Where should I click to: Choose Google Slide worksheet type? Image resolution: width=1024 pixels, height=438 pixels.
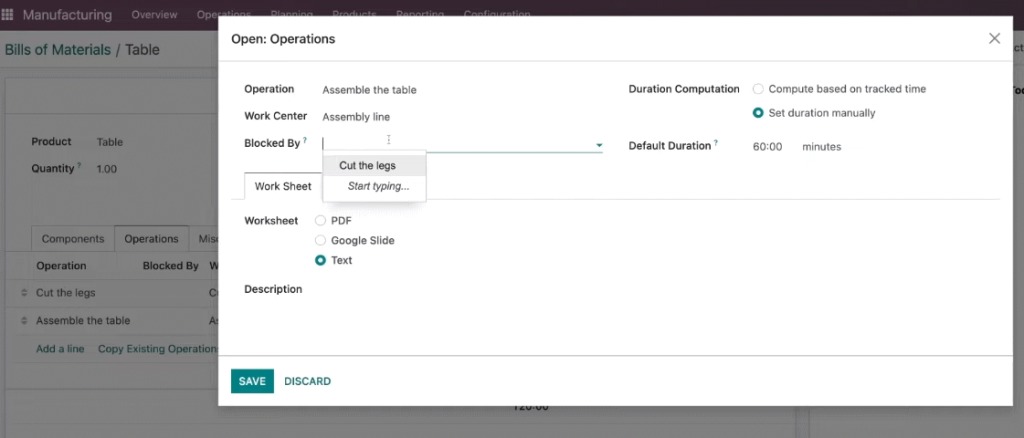(320, 240)
